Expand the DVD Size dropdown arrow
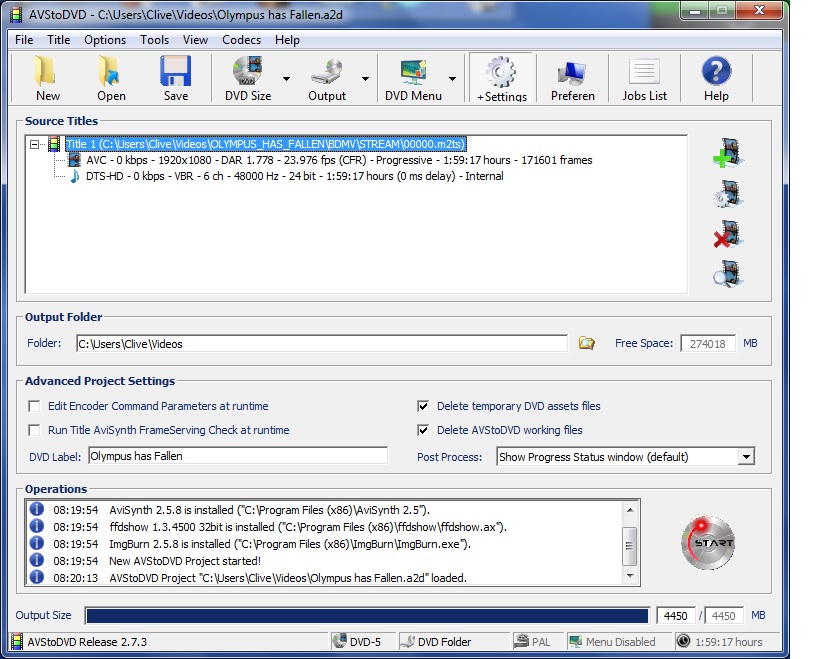The width and height of the screenshot is (819, 659). [x=286, y=79]
